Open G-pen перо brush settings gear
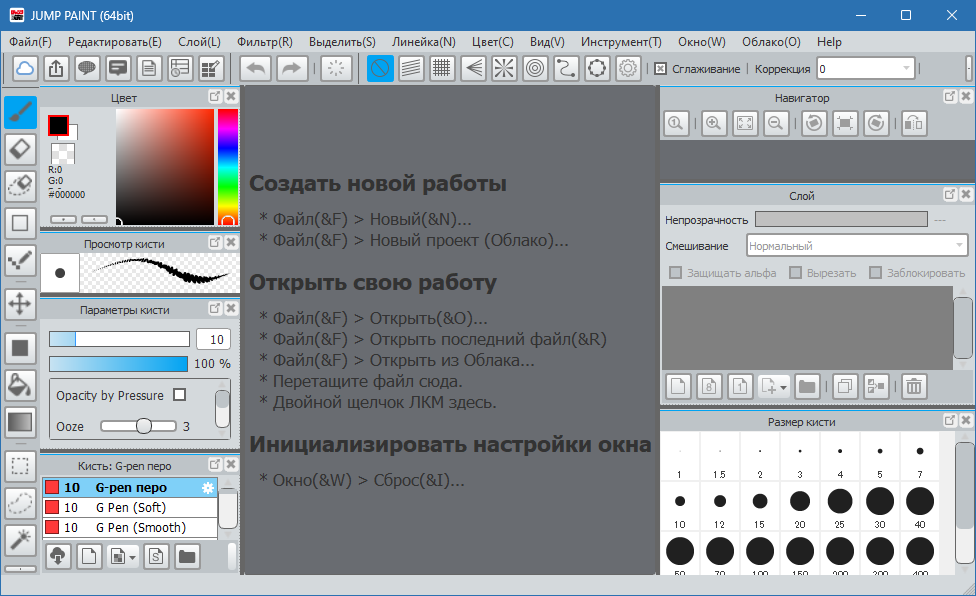This screenshot has width=976, height=596. 208,488
